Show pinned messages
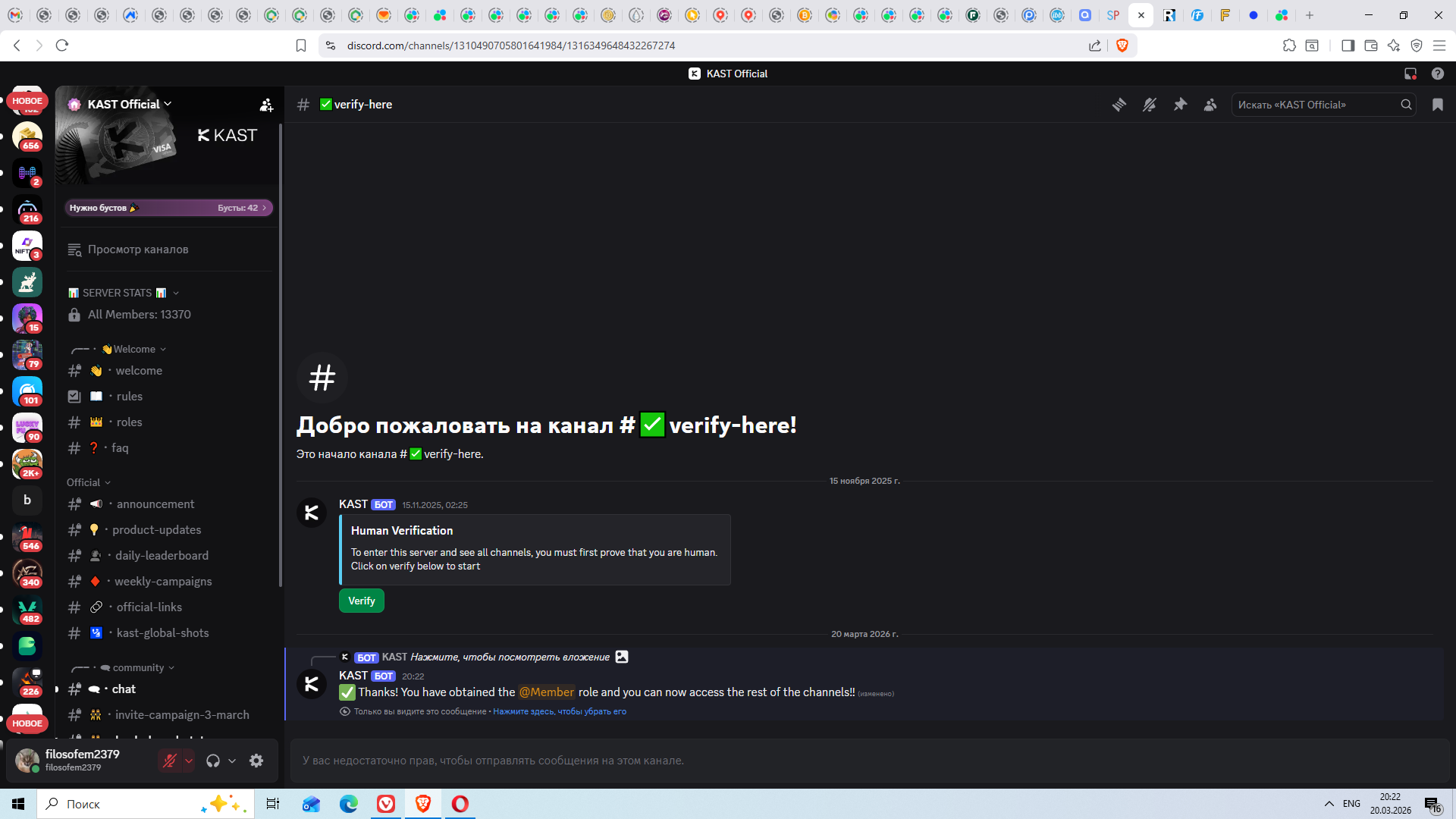Screen dimensions: 1456x819 pyautogui.click(x=1180, y=105)
